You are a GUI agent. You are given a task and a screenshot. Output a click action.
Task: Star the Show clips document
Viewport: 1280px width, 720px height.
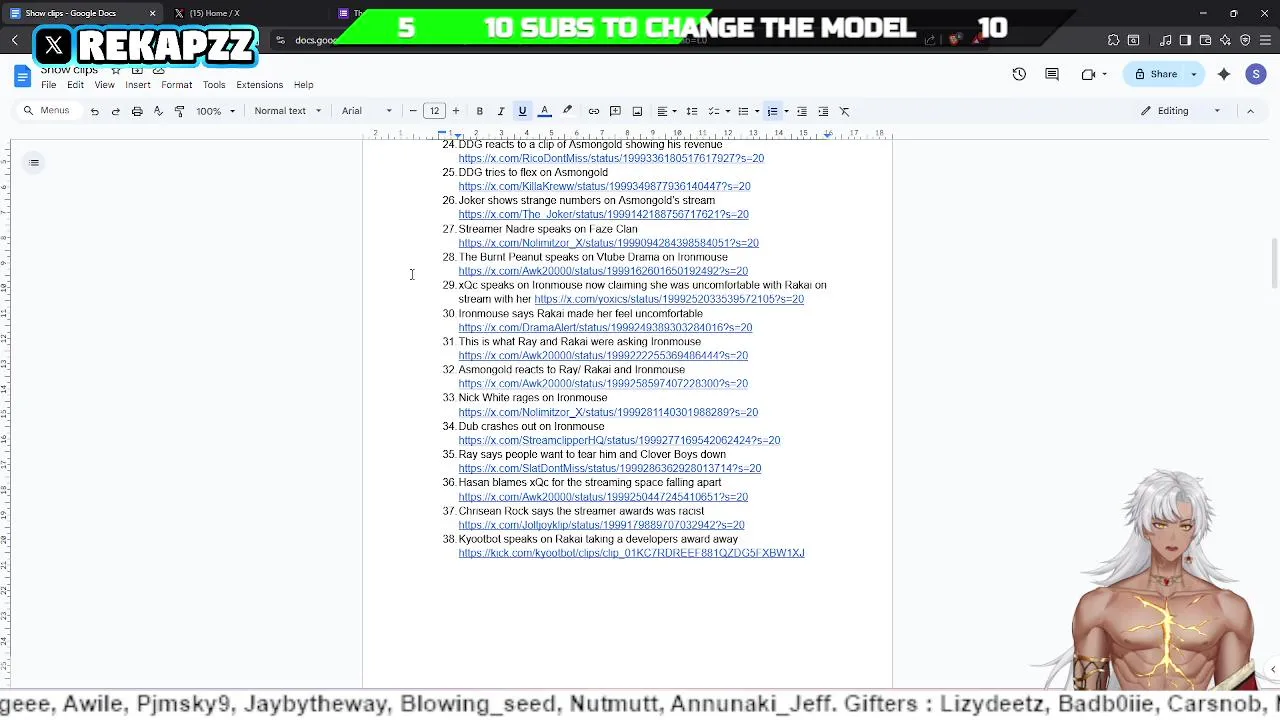click(116, 70)
